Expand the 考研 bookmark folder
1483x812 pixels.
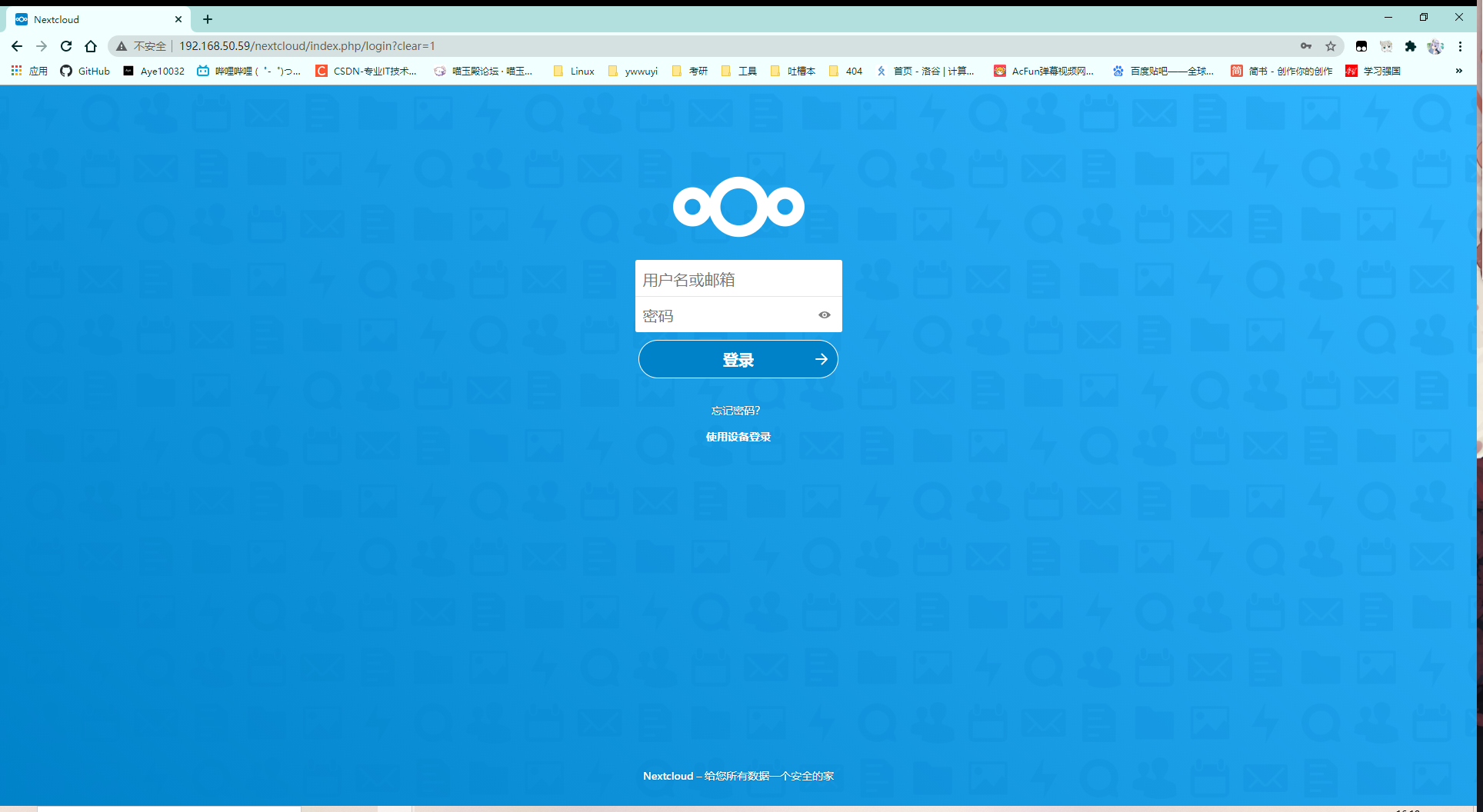[x=689, y=71]
